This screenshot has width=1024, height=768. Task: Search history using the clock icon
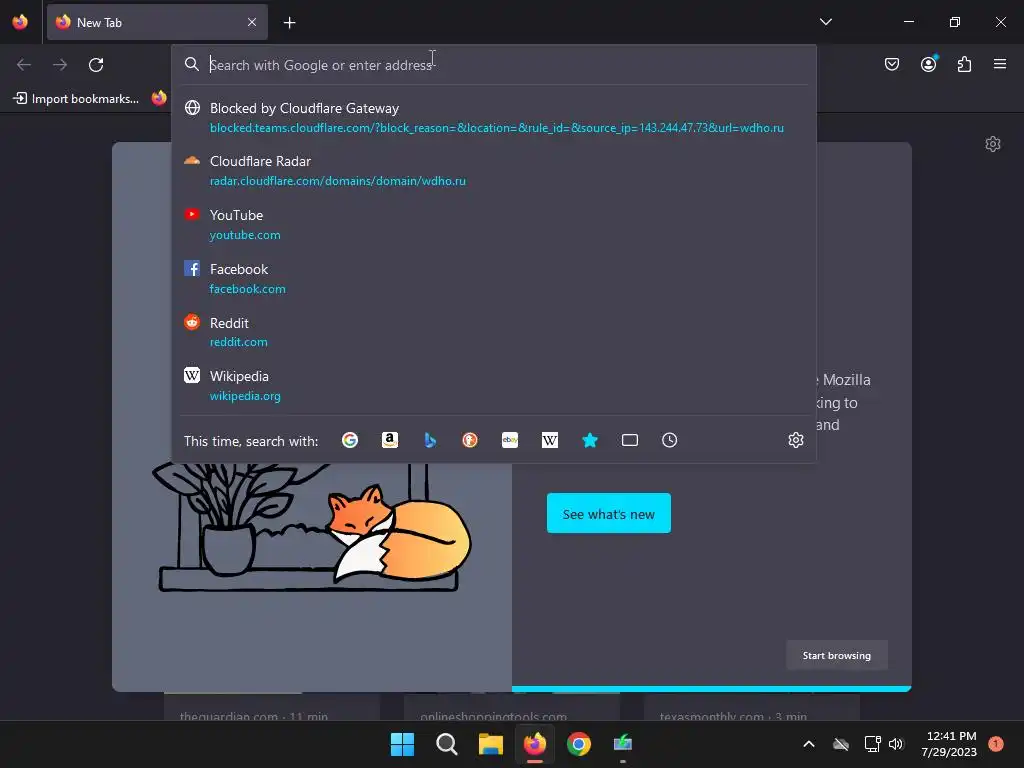tap(669, 440)
